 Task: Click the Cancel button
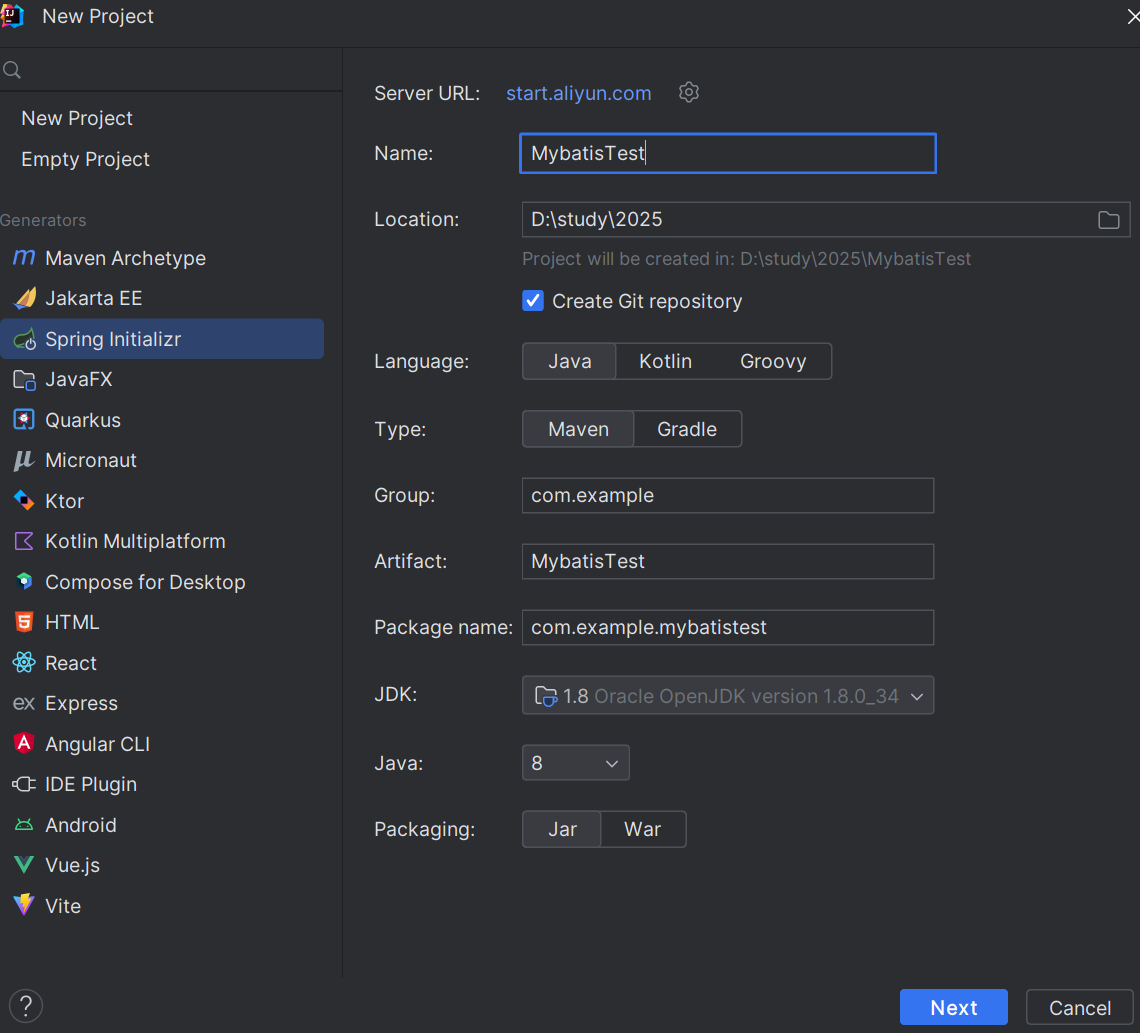1079,1007
